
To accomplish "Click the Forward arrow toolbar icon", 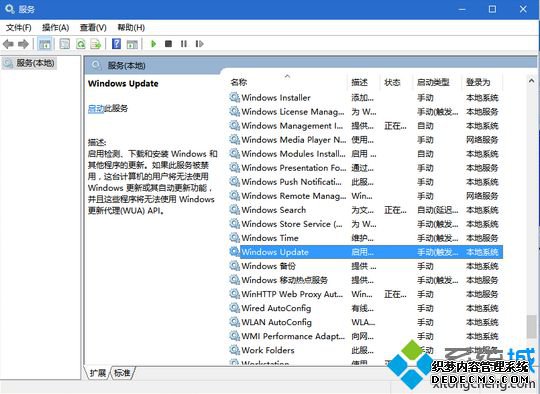I will tap(23, 44).
